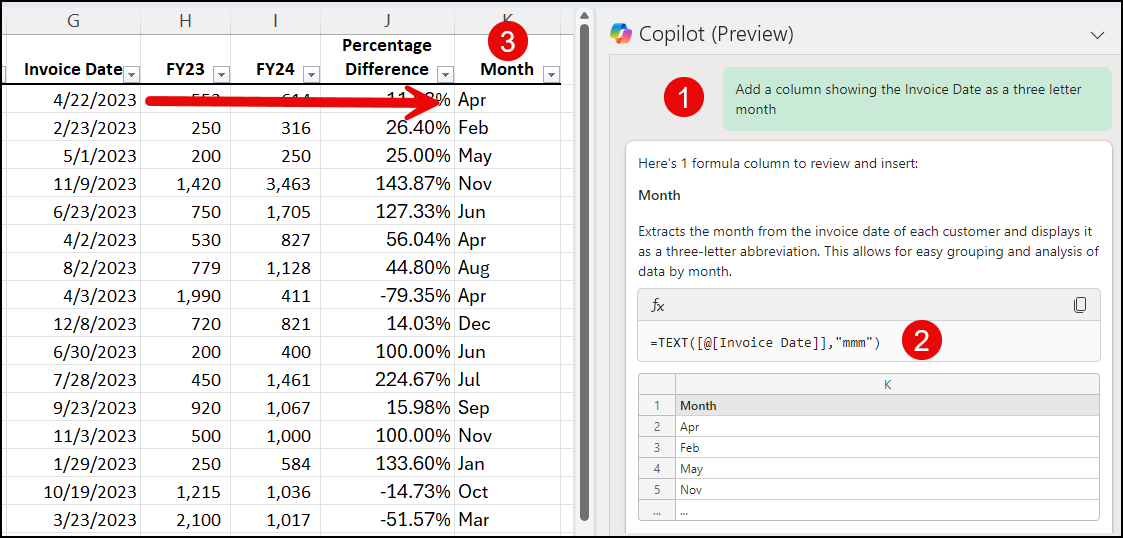Select column G header
Image resolution: width=1123 pixels, height=538 pixels.
[73, 21]
